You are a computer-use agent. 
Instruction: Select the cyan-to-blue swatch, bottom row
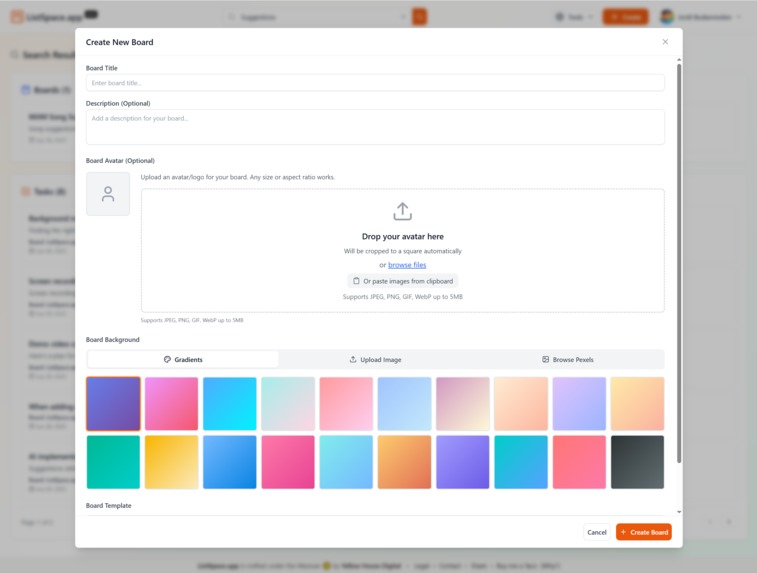click(x=521, y=462)
